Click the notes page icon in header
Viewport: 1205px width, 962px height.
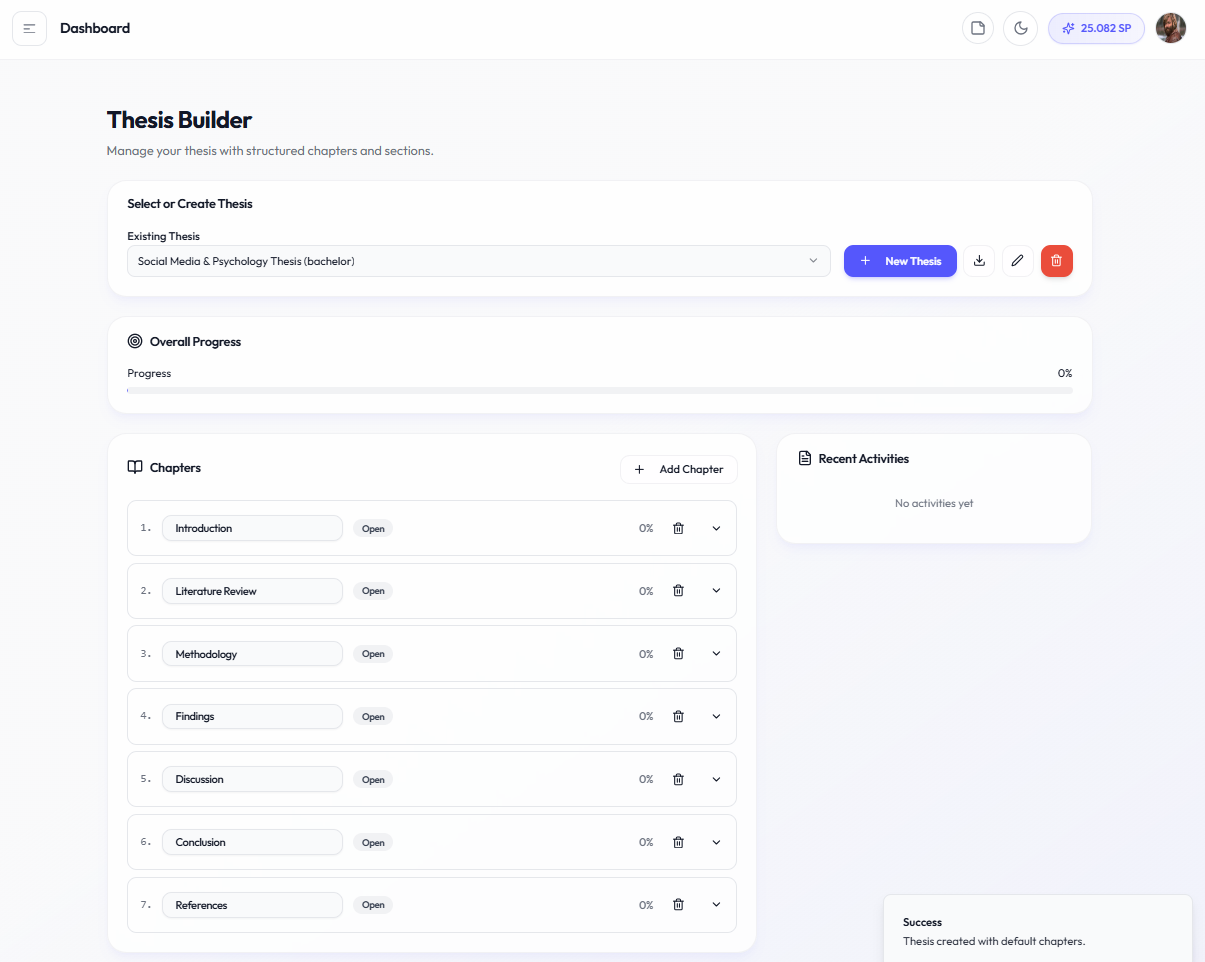[978, 28]
